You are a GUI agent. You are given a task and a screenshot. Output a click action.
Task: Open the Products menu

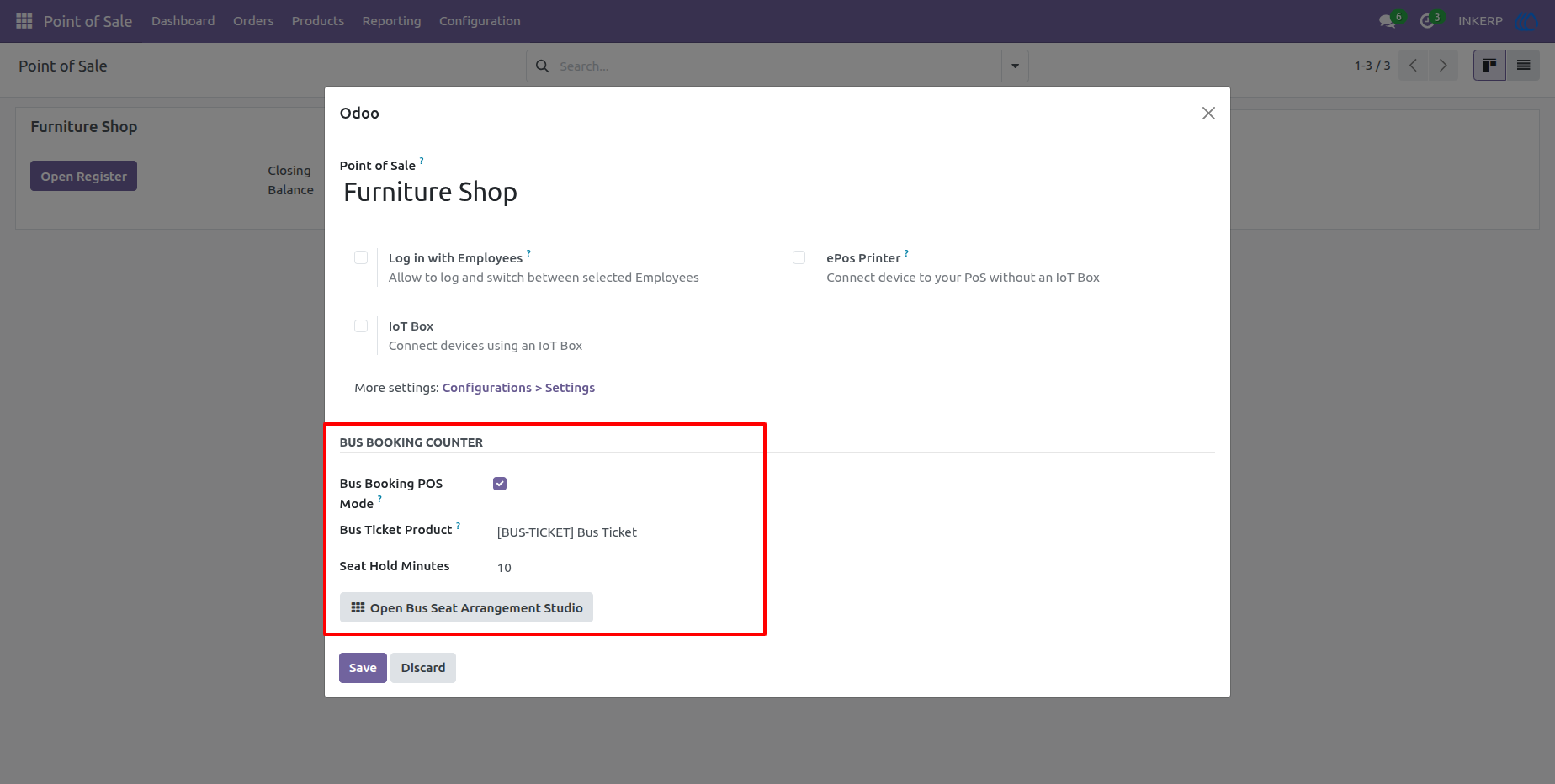[x=317, y=21]
